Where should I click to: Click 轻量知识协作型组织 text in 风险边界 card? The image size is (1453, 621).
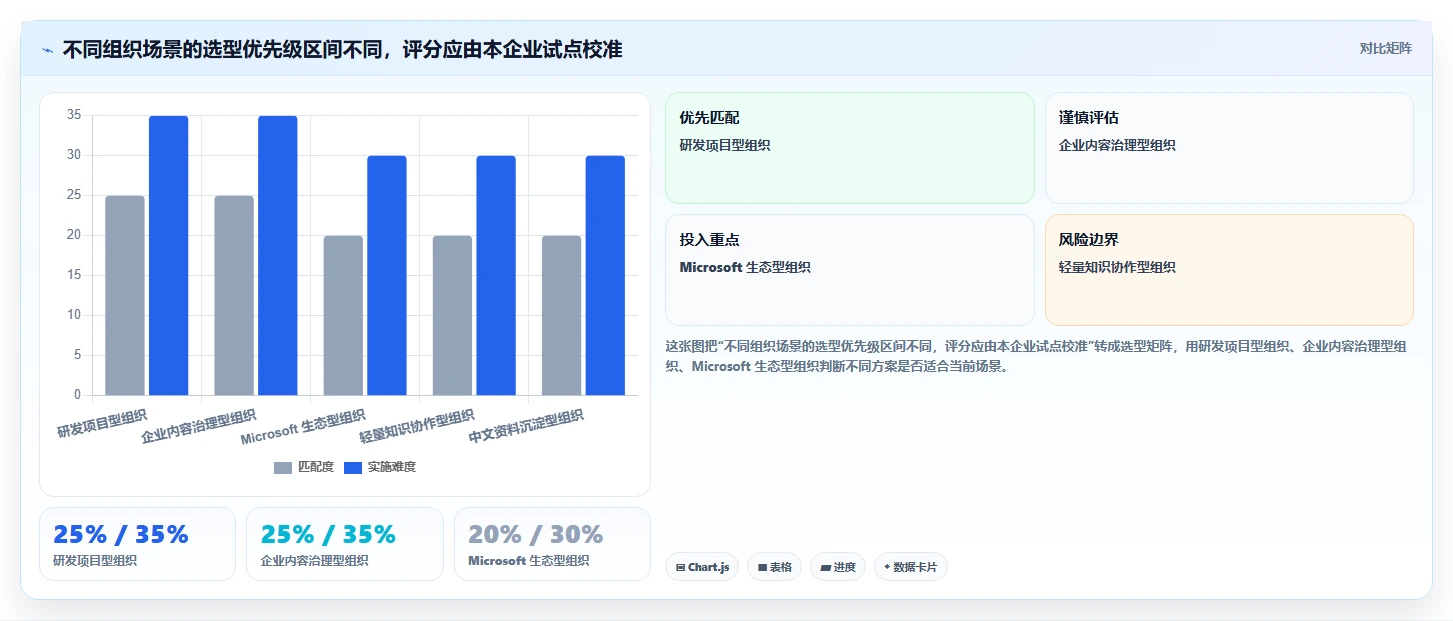1117,267
